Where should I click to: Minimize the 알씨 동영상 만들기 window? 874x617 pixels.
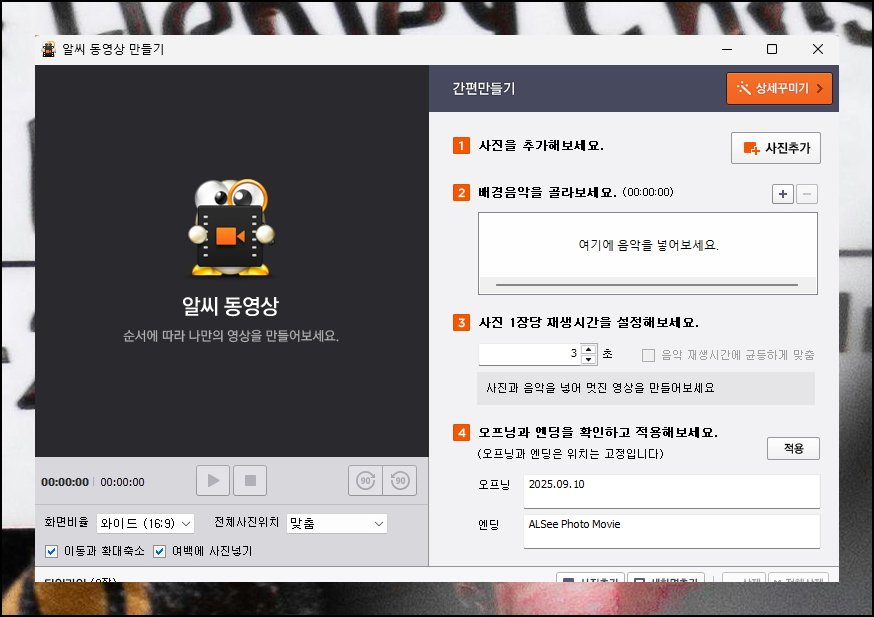727,49
